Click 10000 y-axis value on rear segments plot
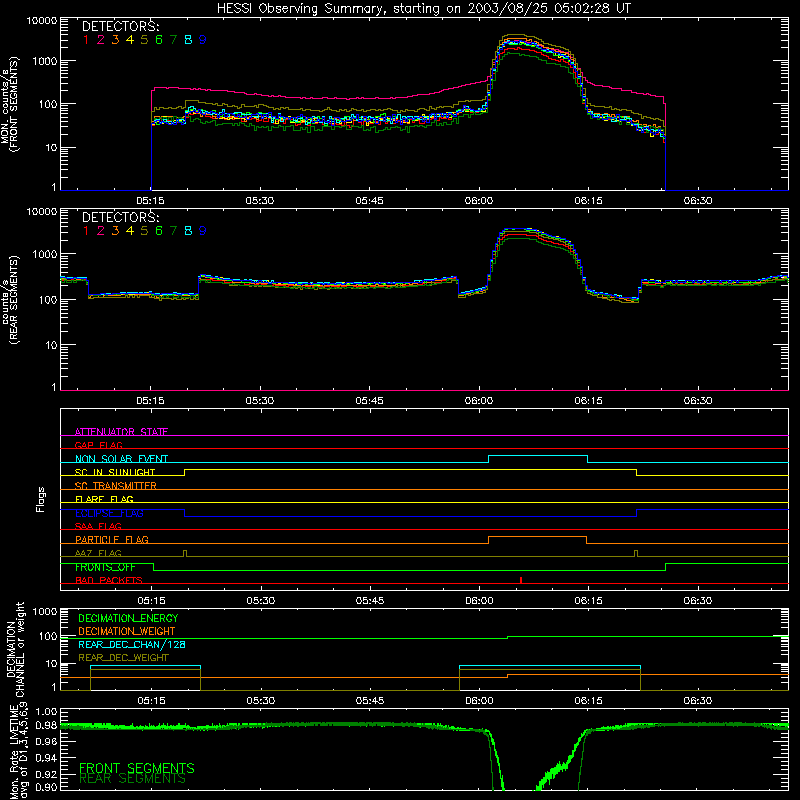This screenshot has width=800, height=800. click(42, 211)
